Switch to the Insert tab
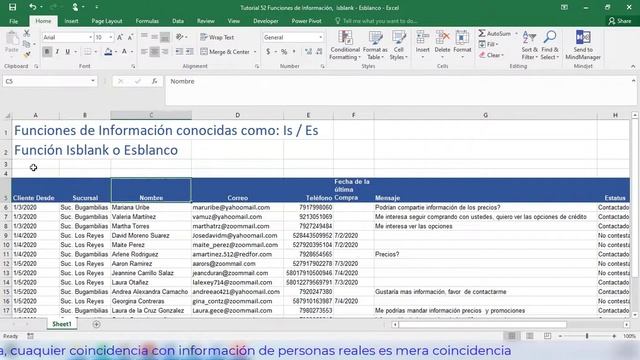640x360 pixels. [71, 21]
